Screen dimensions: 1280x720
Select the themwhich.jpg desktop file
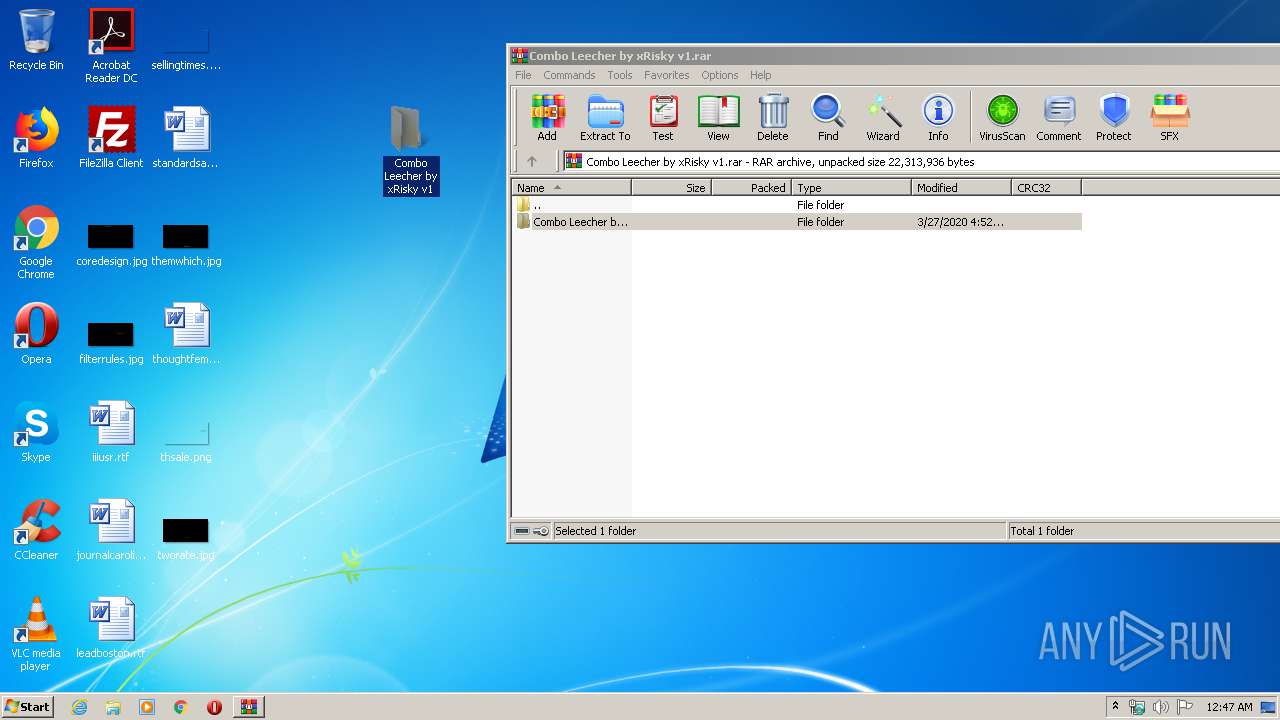(x=186, y=245)
